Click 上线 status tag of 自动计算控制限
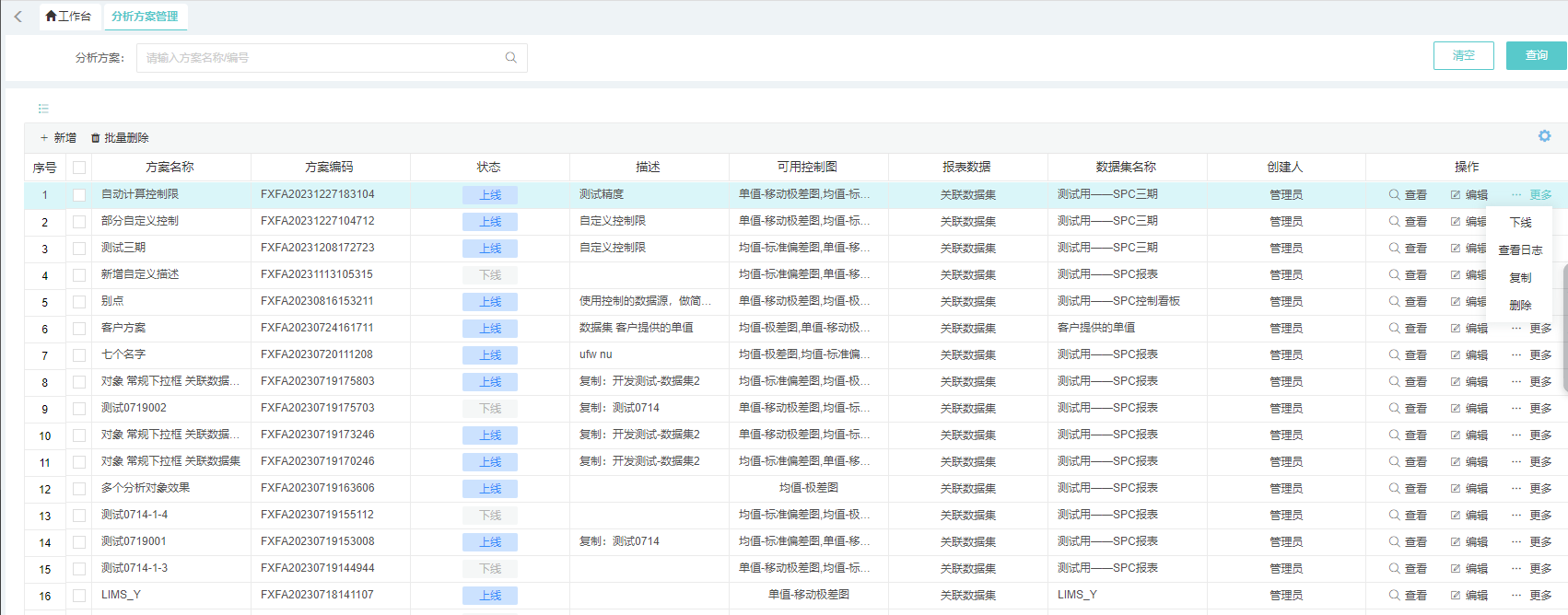 (x=490, y=195)
